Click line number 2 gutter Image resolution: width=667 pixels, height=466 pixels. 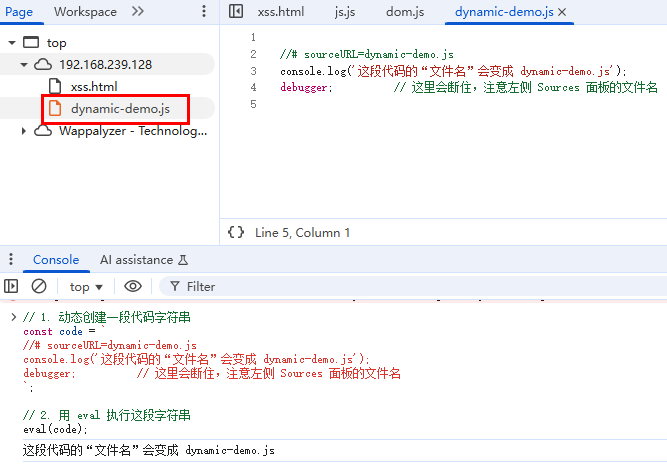pyautogui.click(x=254, y=54)
